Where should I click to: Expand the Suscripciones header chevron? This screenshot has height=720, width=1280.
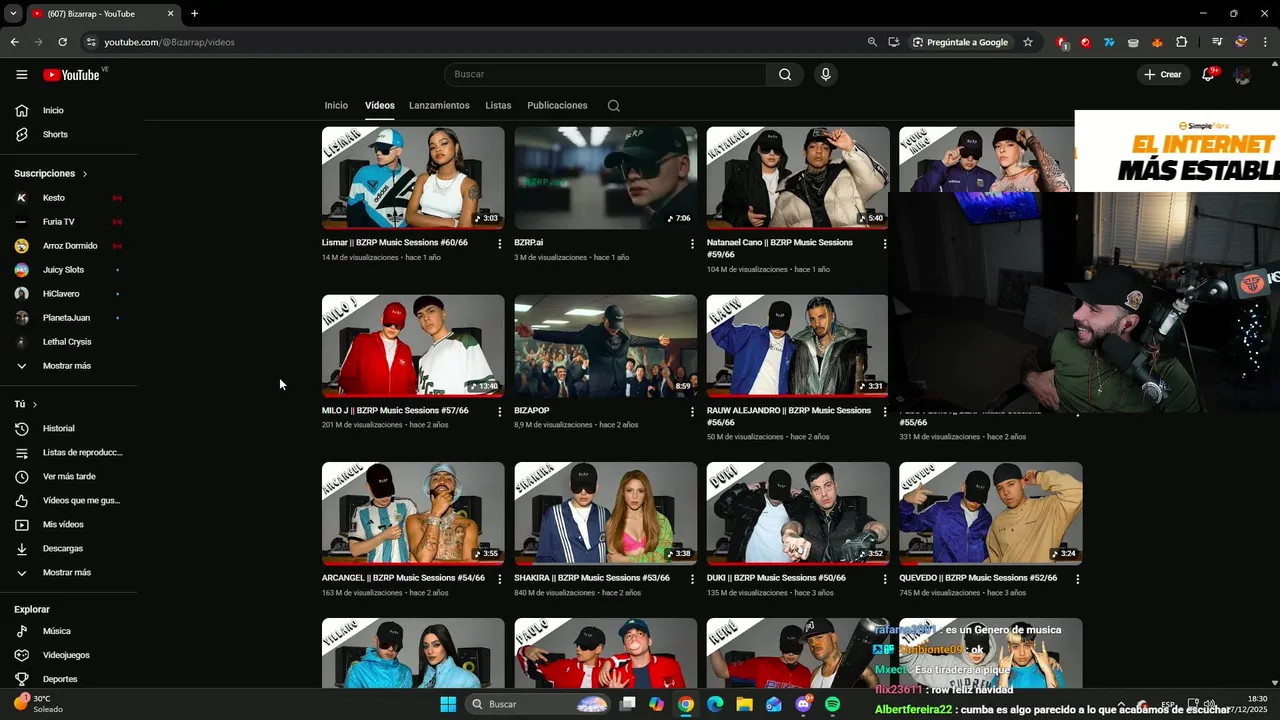coord(84,174)
